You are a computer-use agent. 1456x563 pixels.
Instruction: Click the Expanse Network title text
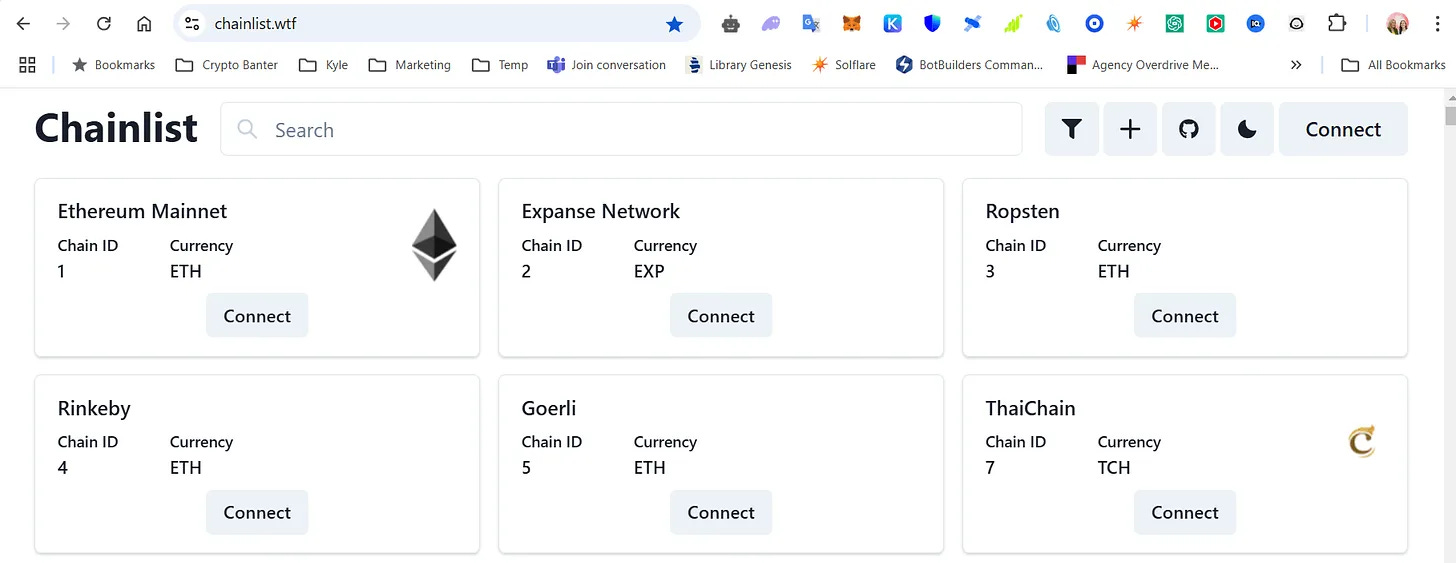(600, 211)
